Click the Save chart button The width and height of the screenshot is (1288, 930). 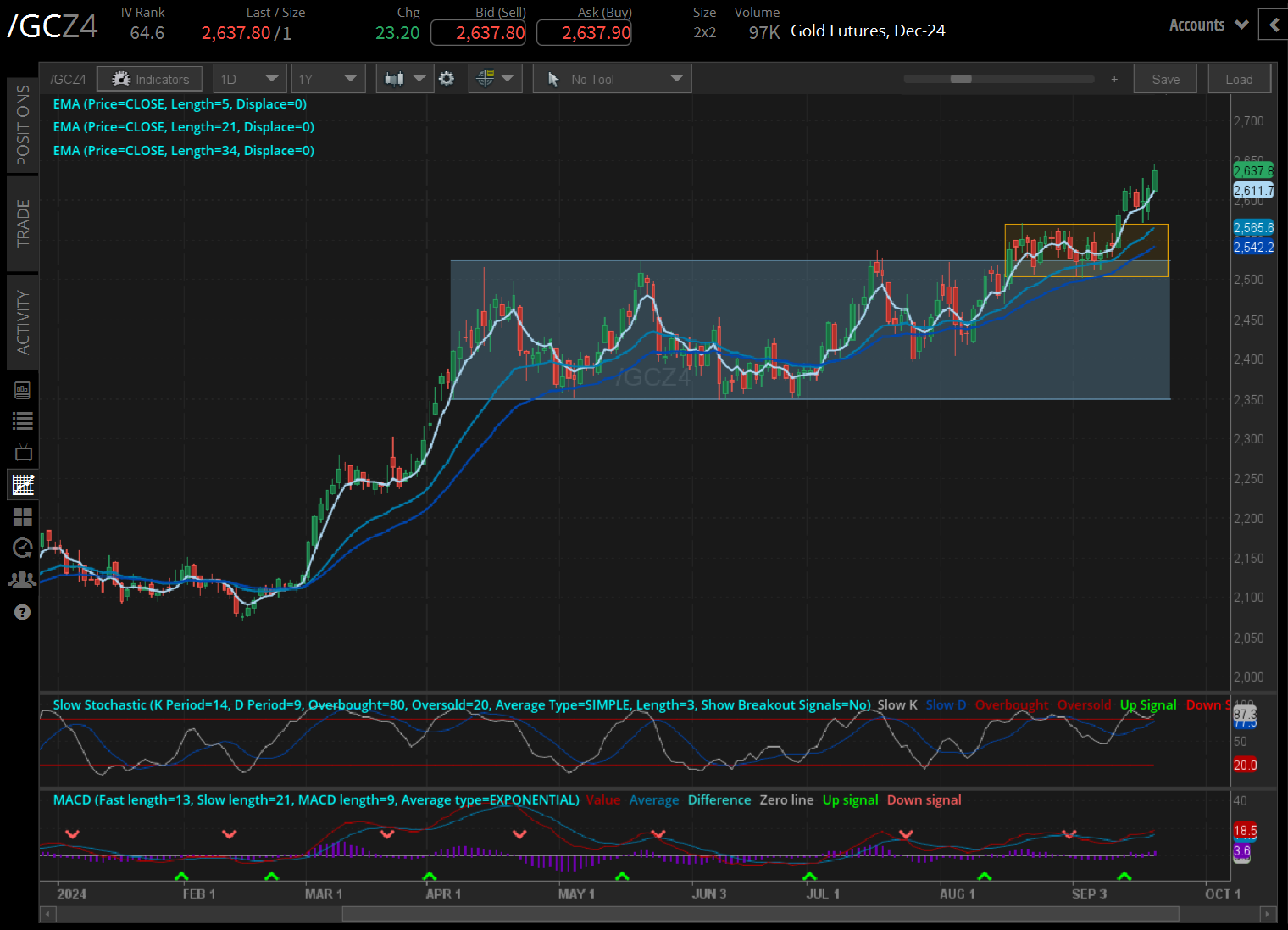[x=1165, y=79]
